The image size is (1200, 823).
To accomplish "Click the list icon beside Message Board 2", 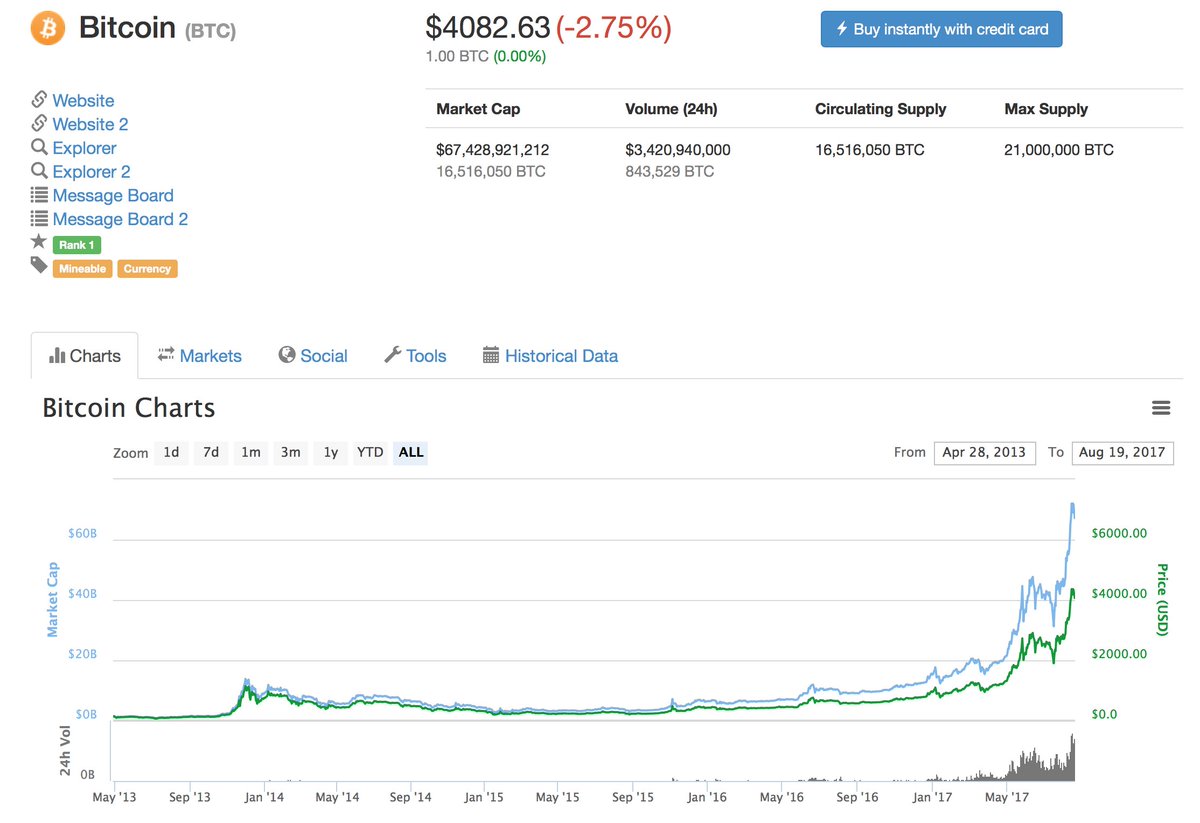I will coord(39,218).
